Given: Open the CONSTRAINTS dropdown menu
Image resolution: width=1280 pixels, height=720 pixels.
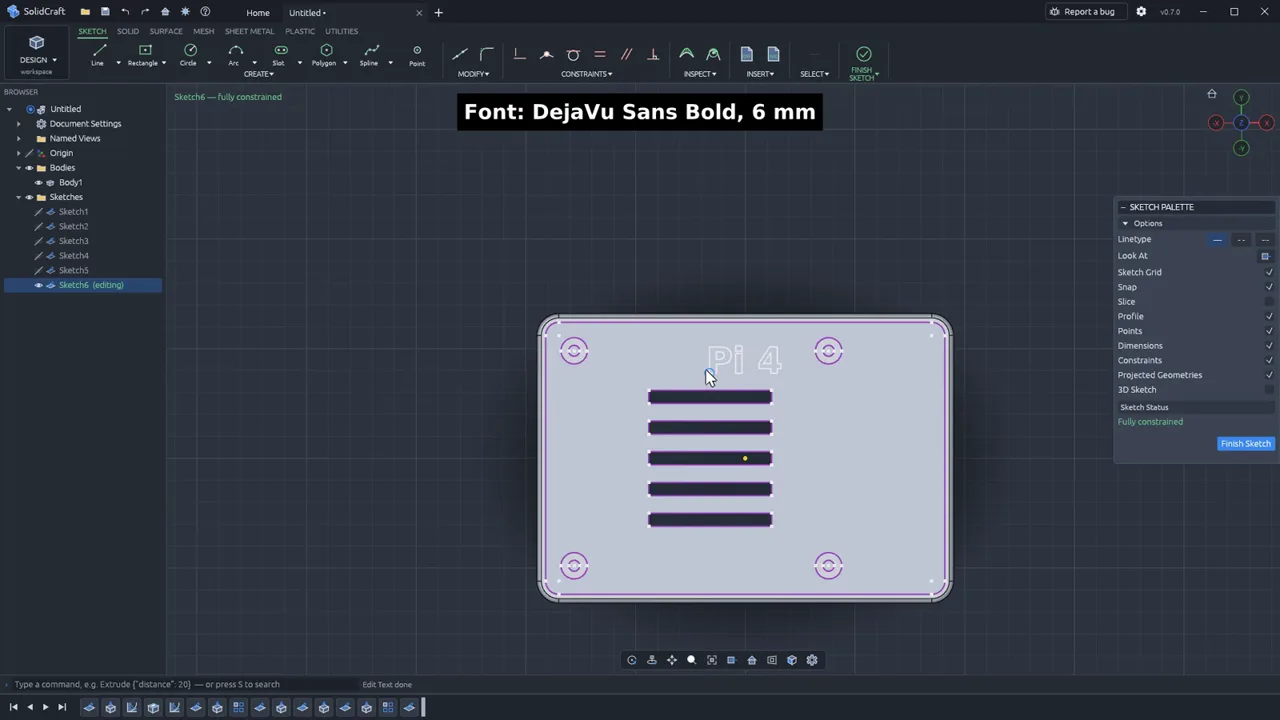Looking at the screenshot, I should pyautogui.click(x=586, y=74).
